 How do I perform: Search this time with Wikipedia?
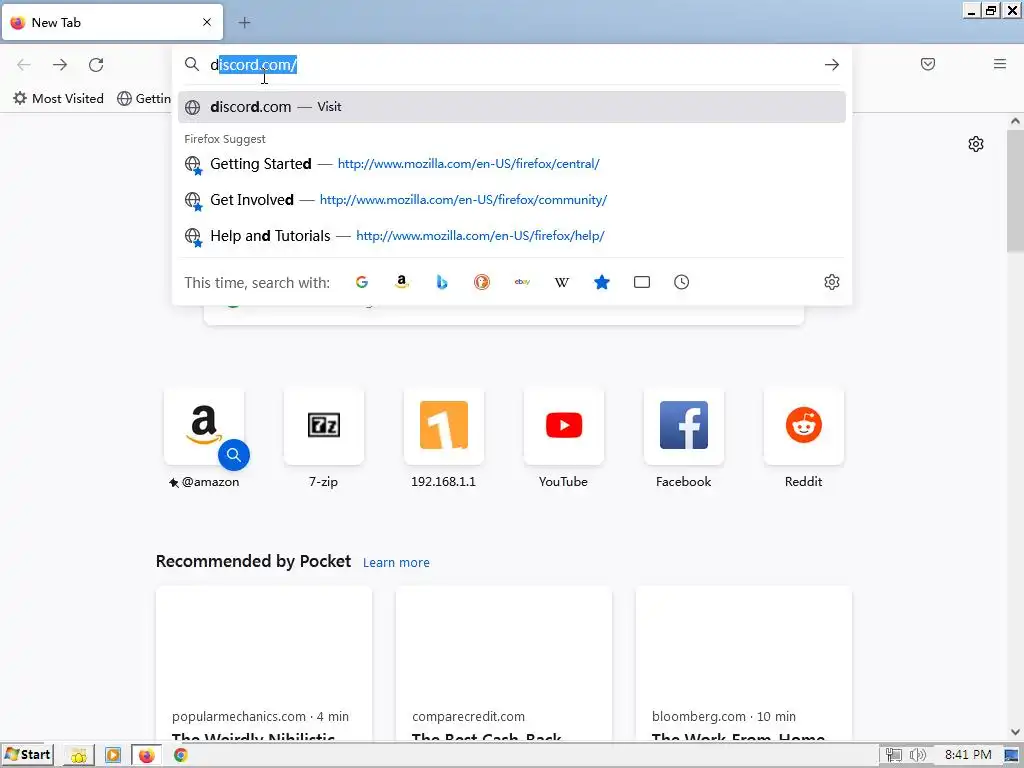coord(562,282)
